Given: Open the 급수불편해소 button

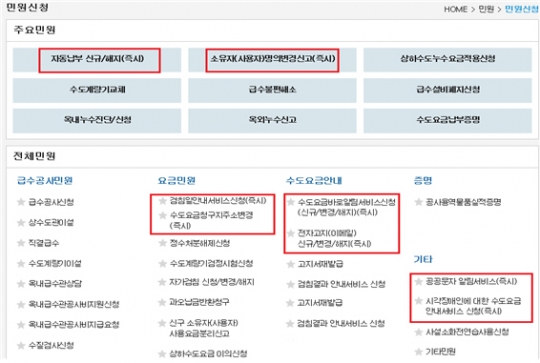Looking at the screenshot, I should pyautogui.click(x=272, y=90).
